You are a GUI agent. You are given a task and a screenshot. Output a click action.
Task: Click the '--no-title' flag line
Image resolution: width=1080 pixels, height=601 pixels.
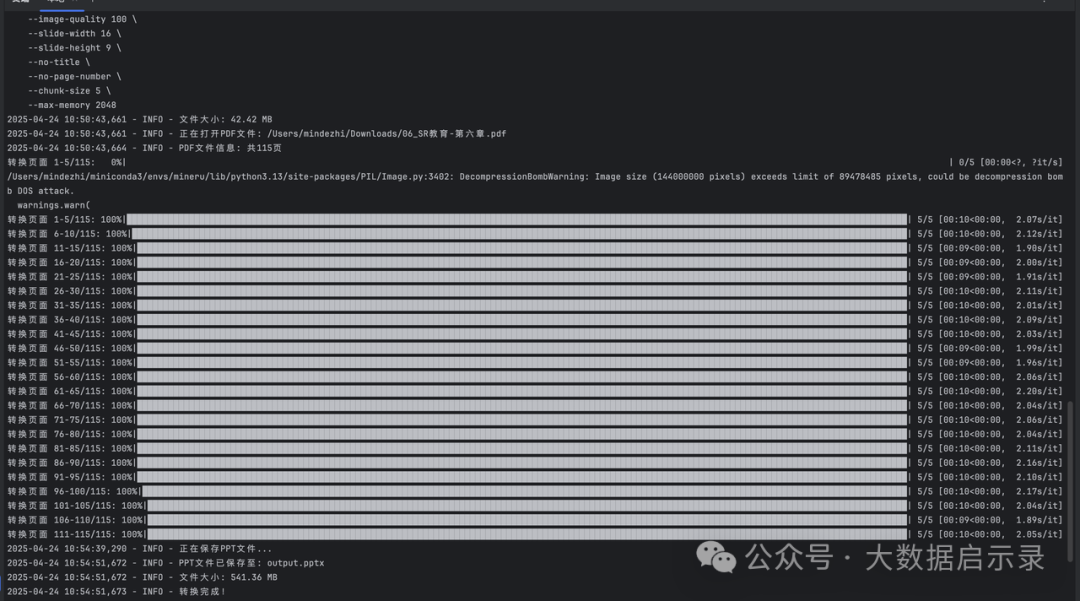[x=59, y=63]
